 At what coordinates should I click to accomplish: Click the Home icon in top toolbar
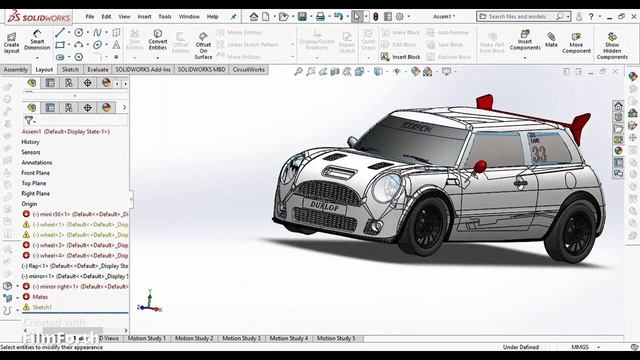[254, 17]
